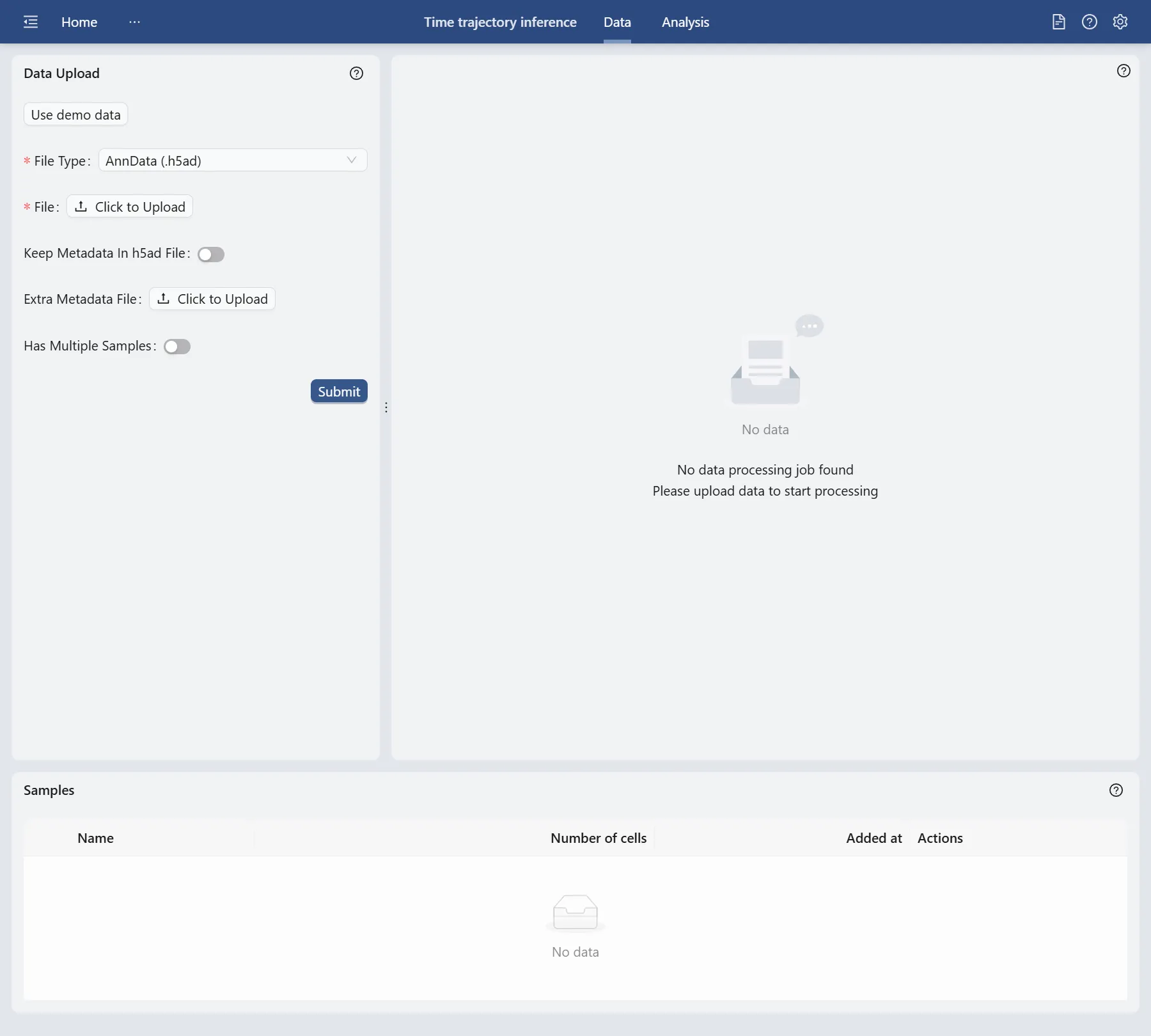This screenshot has height=1036, width=1151.
Task: Open the settings gear icon
Action: coord(1120,22)
